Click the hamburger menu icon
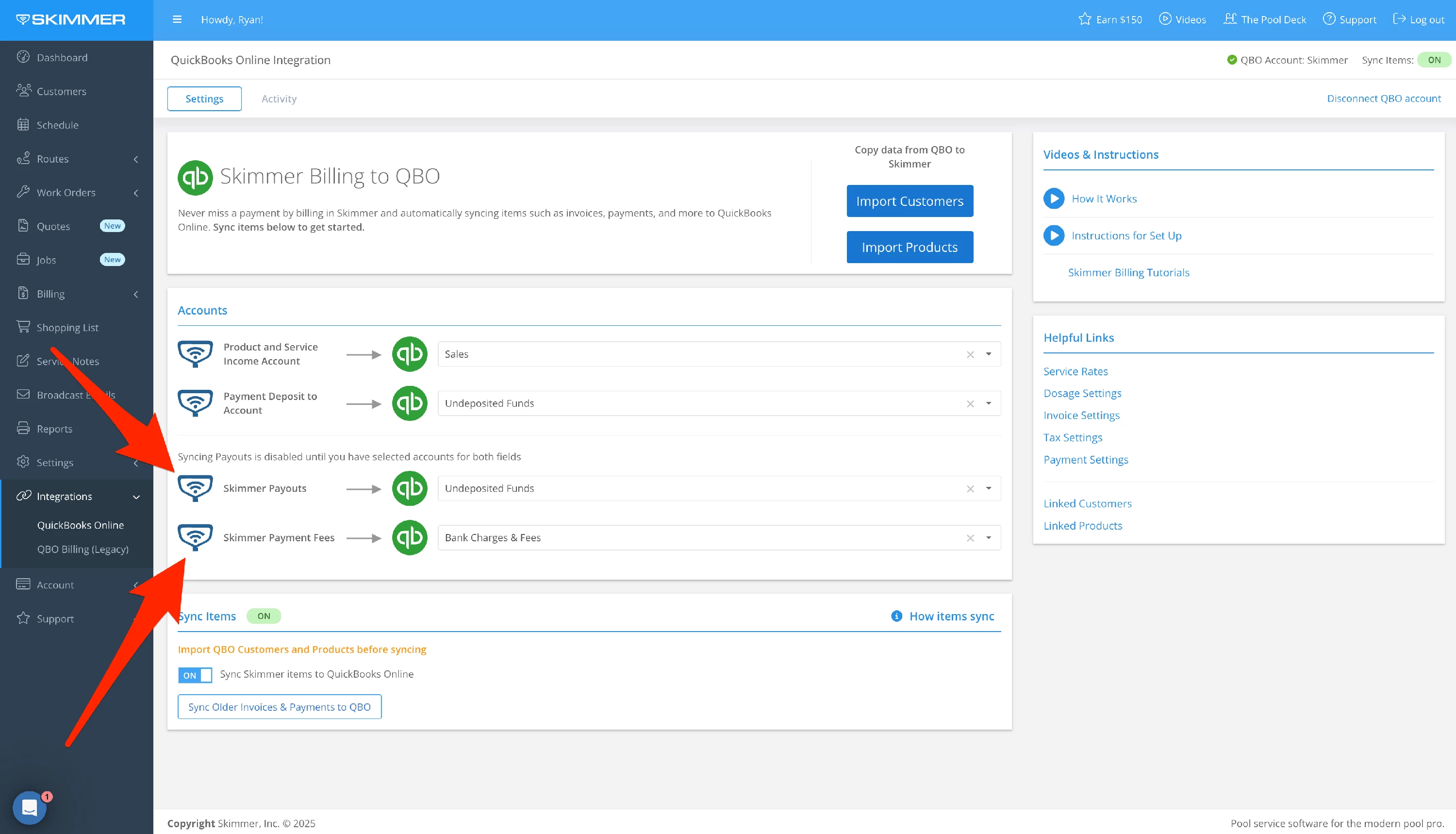Viewport: 1456px width, 834px height. point(177,19)
